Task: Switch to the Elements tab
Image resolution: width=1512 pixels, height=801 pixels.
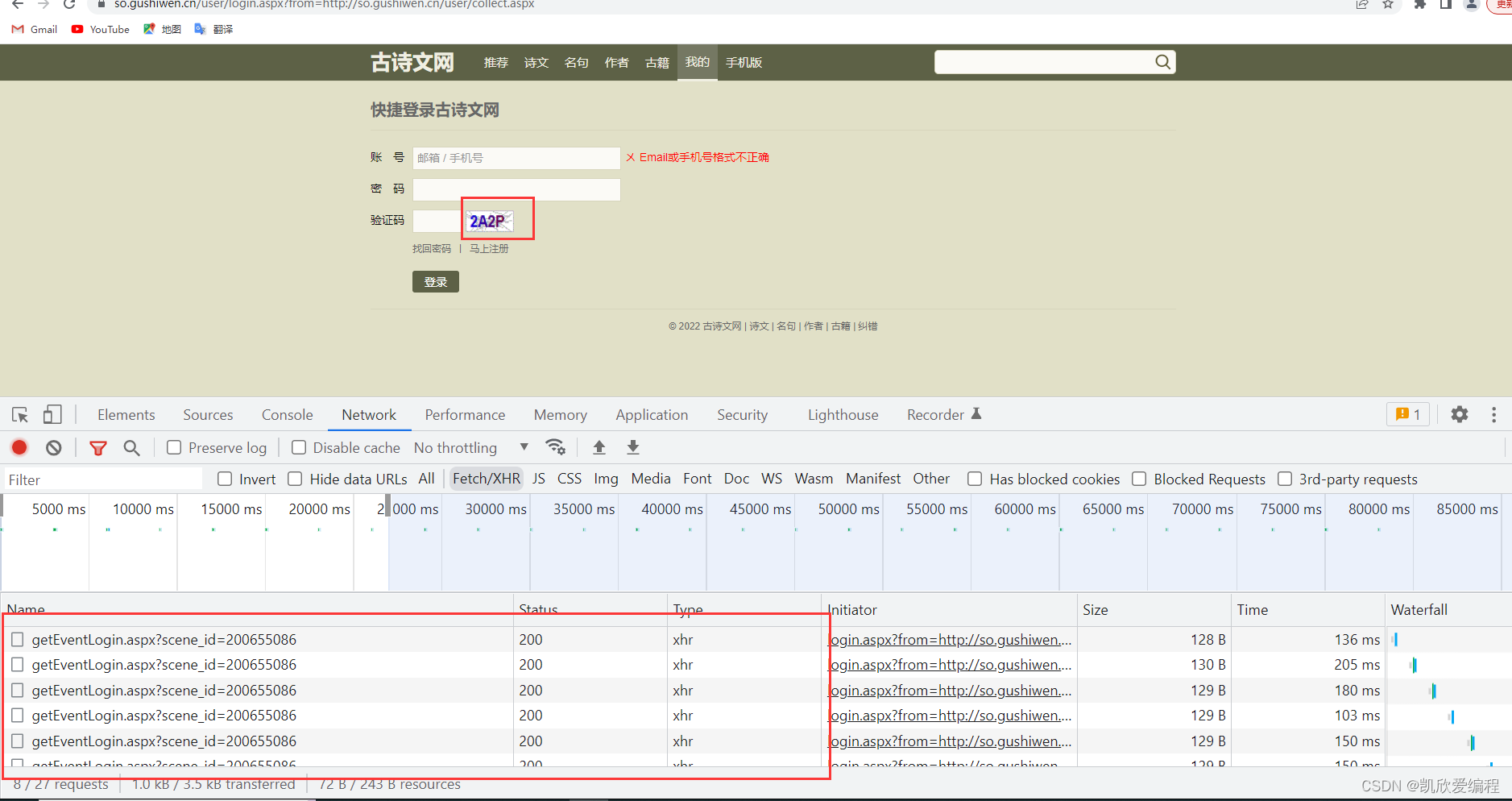Action: [126, 414]
